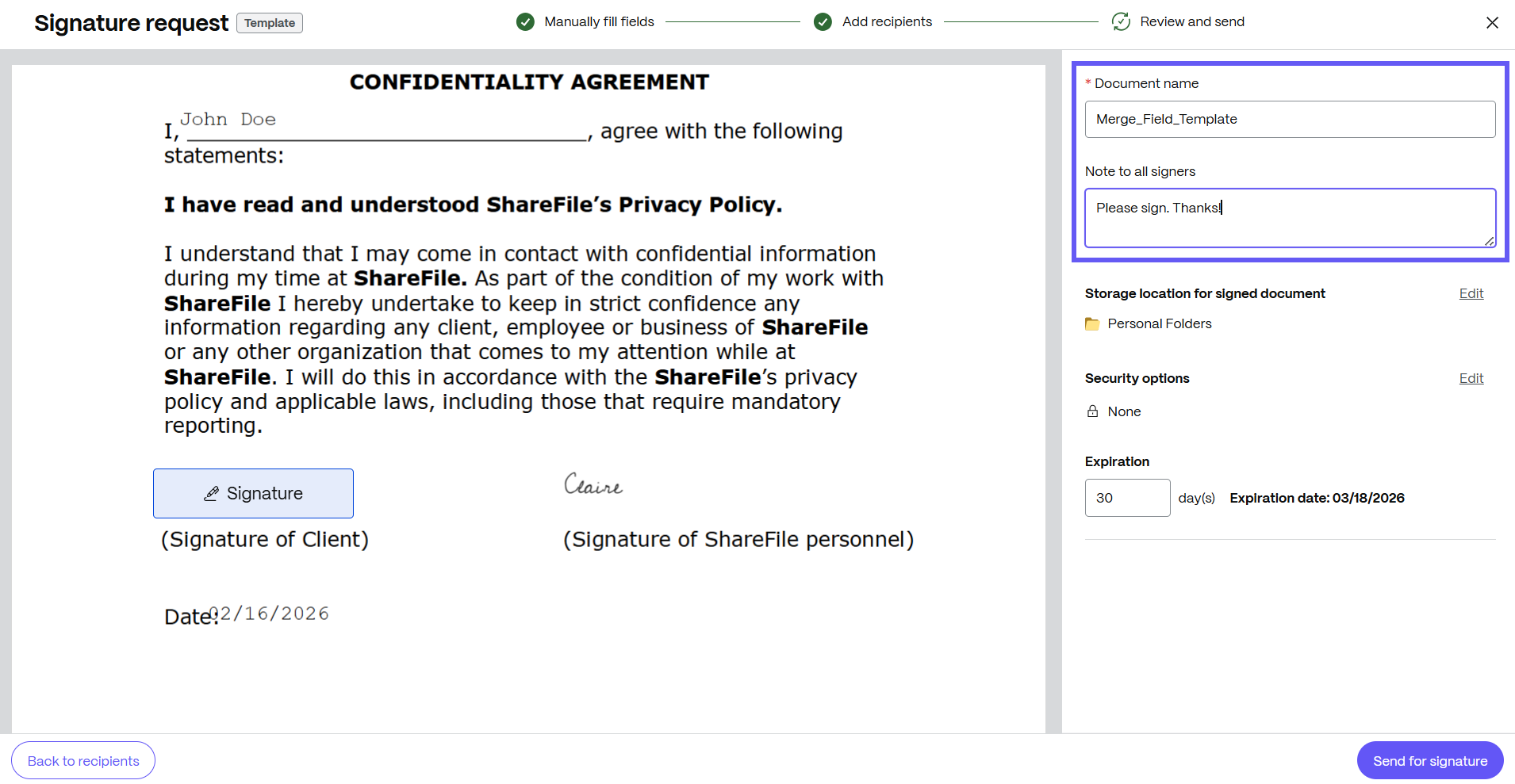Go to the Add recipients step
Screen dimensions: 1515x784
coord(887,22)
